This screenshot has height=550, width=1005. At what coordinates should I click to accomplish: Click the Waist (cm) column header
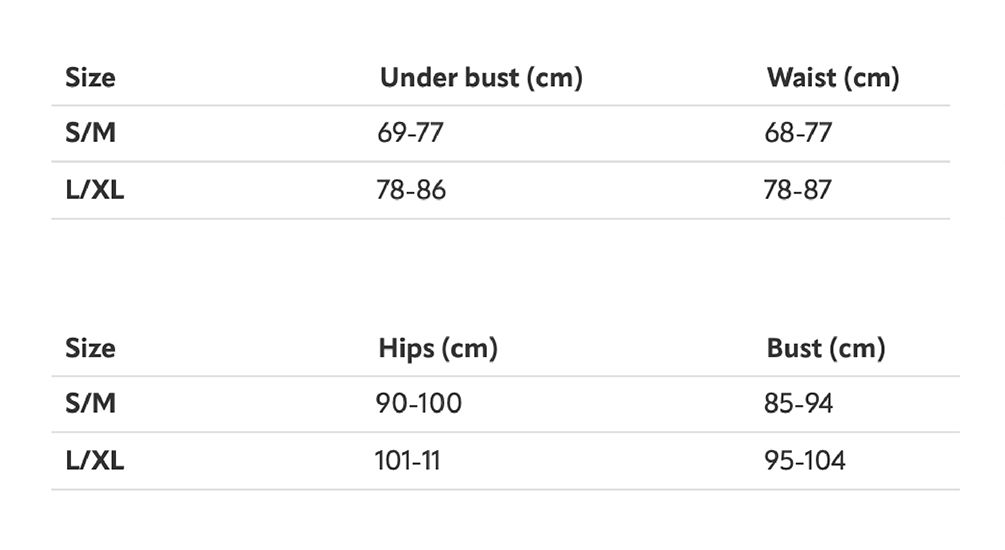(x=832, y=78)
